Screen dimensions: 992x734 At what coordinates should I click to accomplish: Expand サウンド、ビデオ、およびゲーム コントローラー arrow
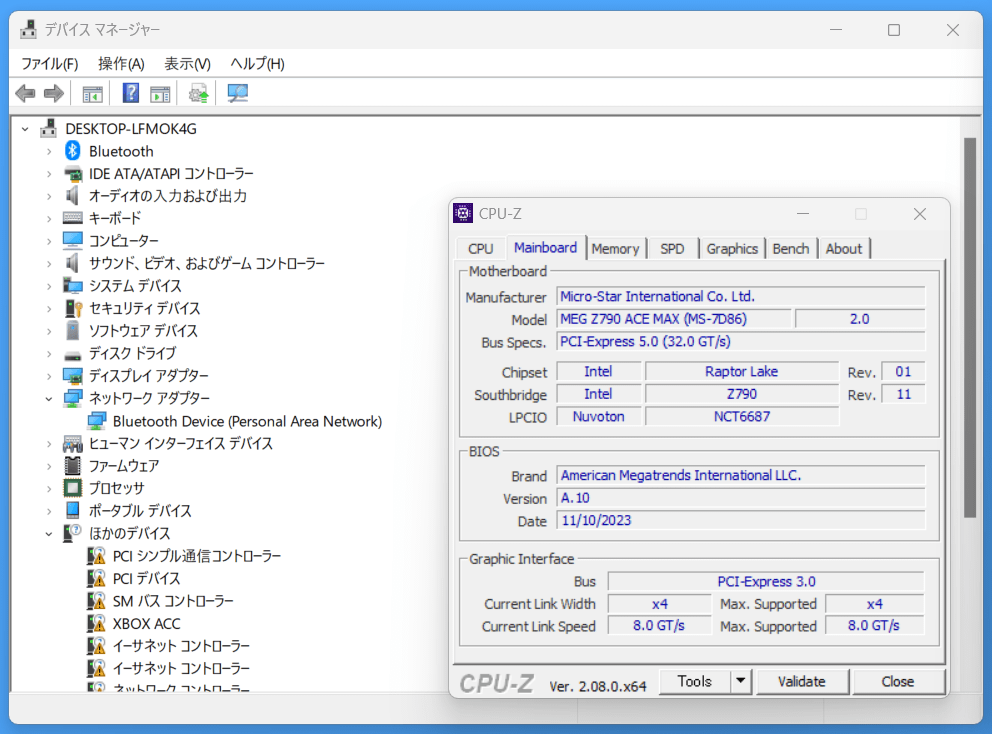pyautogui.click(x=49, y=264)
